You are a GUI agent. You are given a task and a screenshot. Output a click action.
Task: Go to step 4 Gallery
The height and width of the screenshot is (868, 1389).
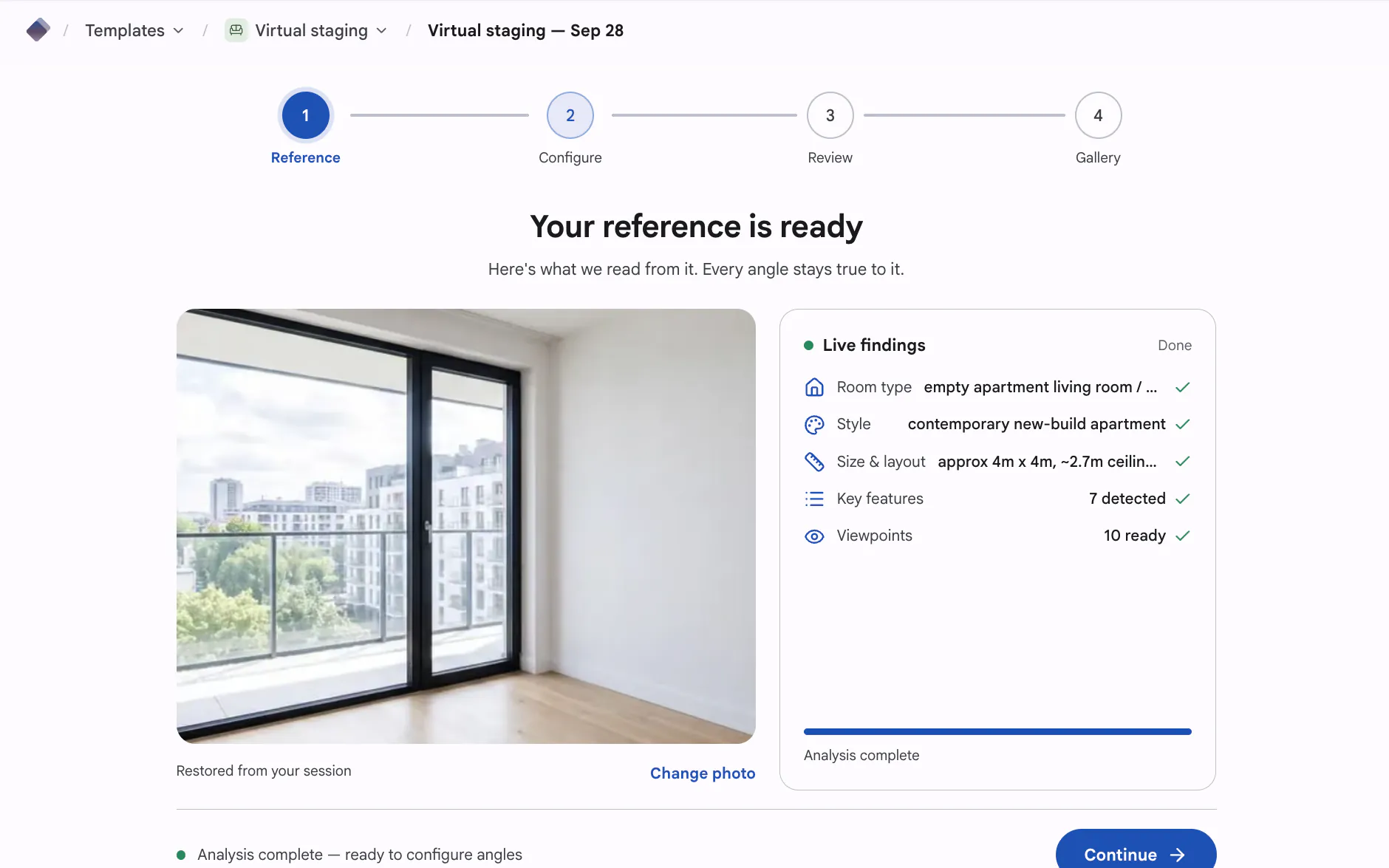pyautogui.click(x=1098, y=128)
